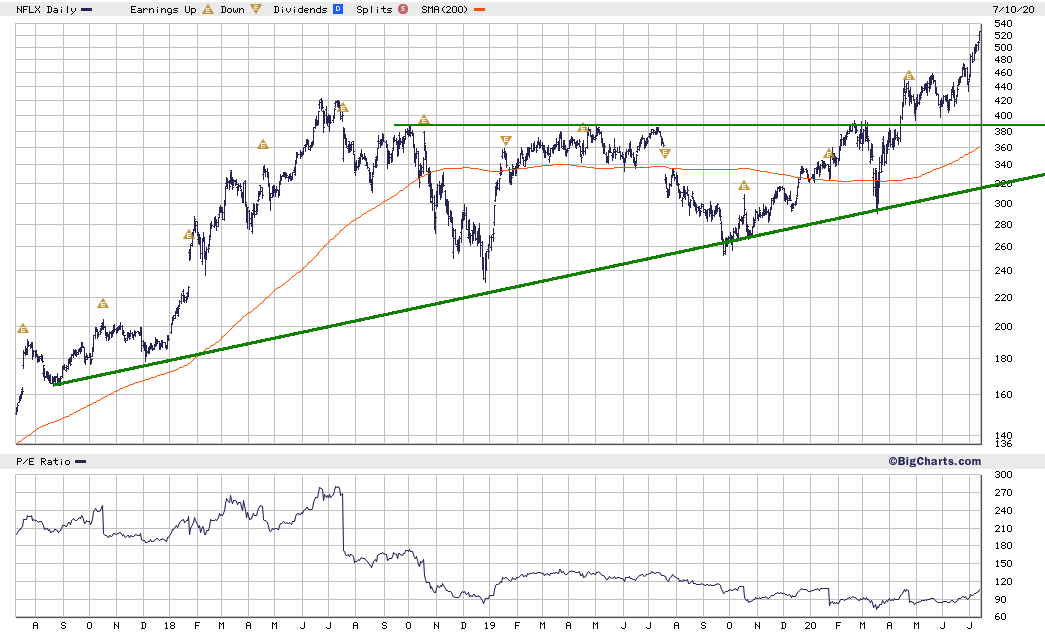Viewport: 1045px width, 635px height.
Task: Click the dark NFLX Daily legend line marker
Action: click(86, 9)
